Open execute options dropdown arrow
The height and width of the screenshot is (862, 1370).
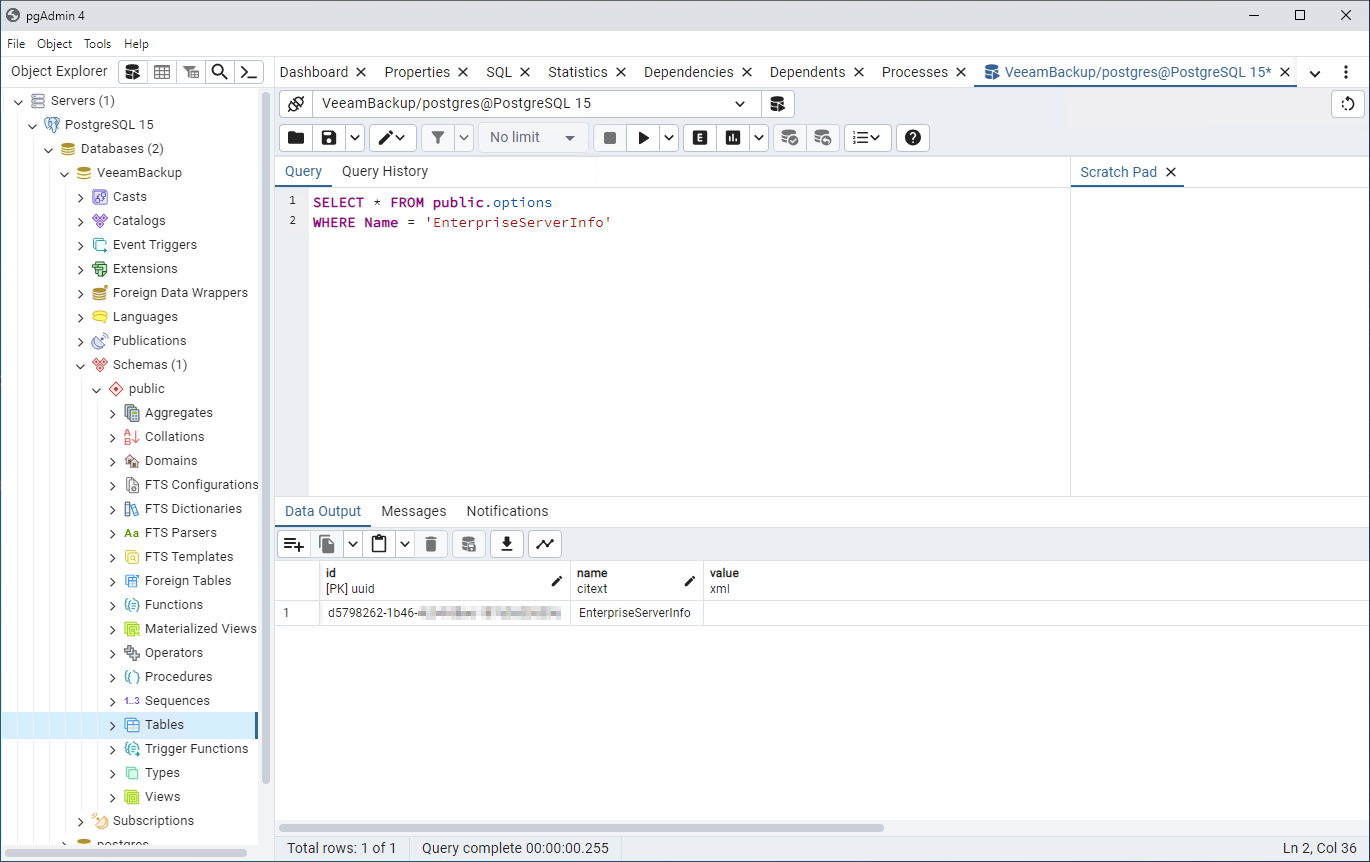point(669,138)
